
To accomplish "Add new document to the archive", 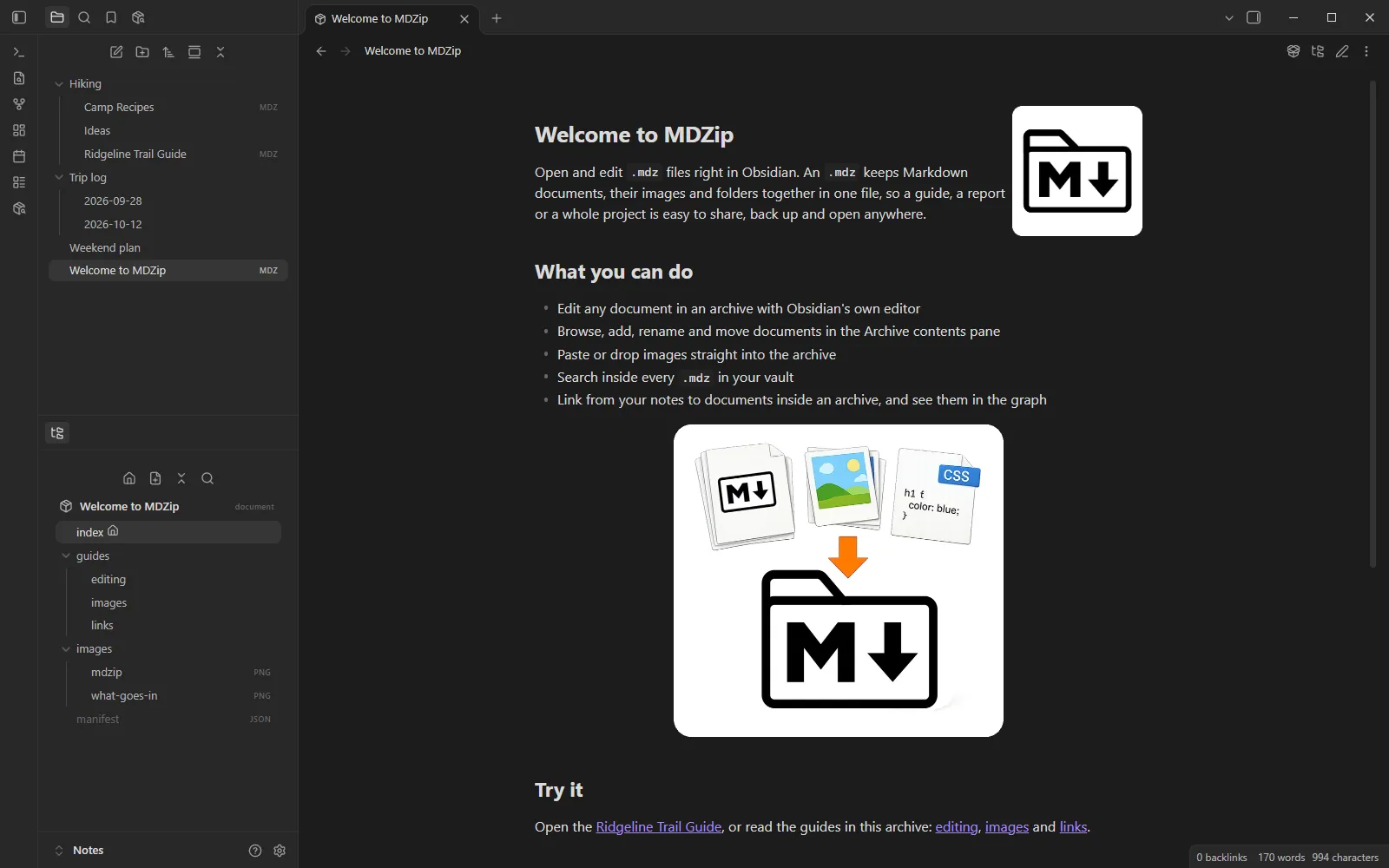I will coord(155,478).
